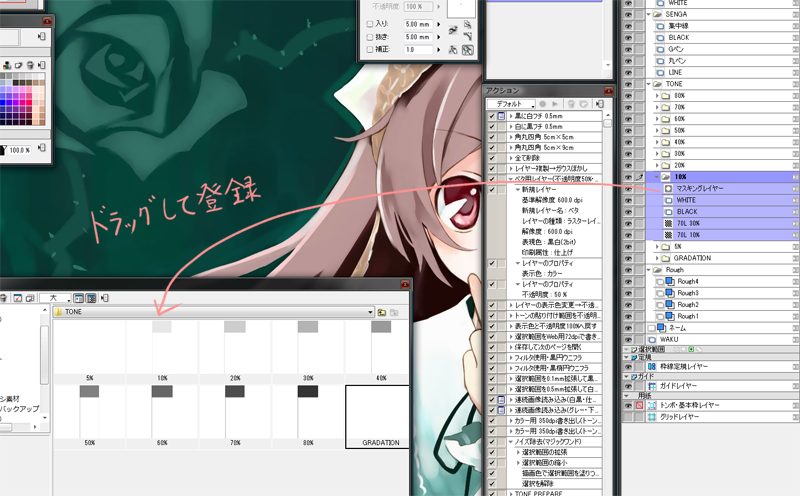Pick a blue swatch in the color palette

pyautogui.click(x=4, y=102)
